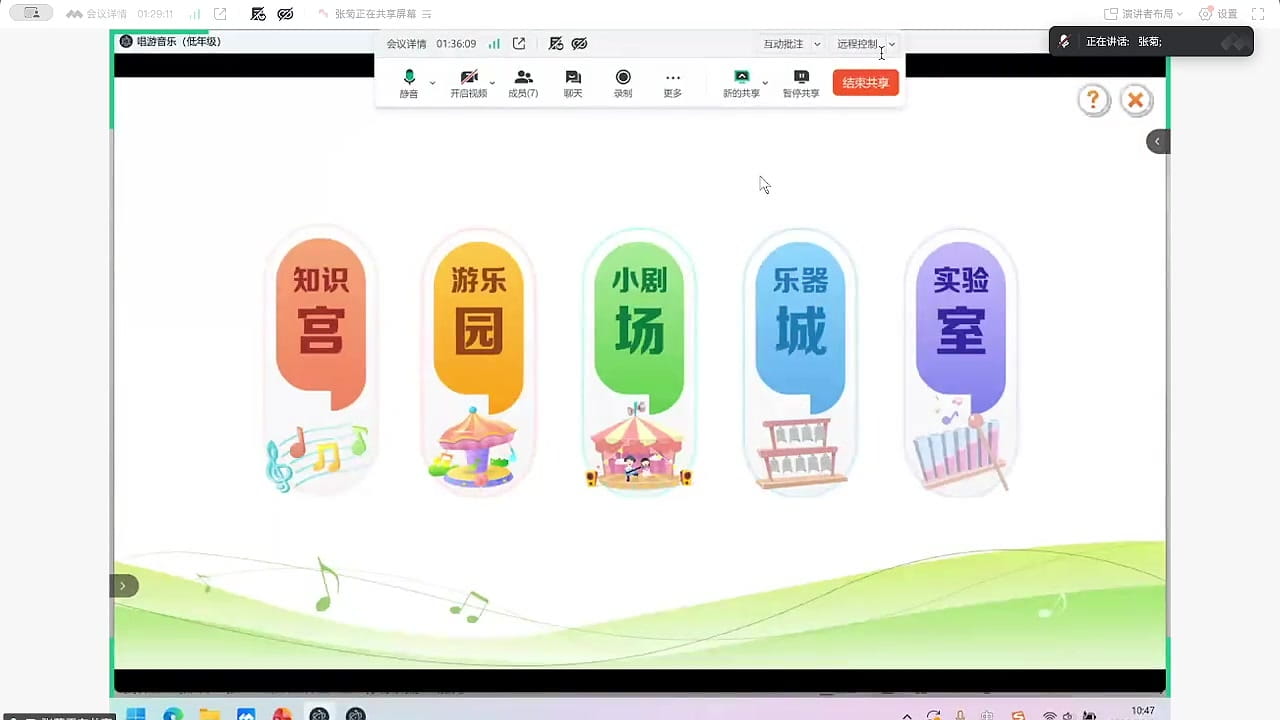The height and width of the screenshot is (720, 1280).
Task: Click the taskbar clock showing 10:47
Action: pyautogui.click(x=1143, y=711)
